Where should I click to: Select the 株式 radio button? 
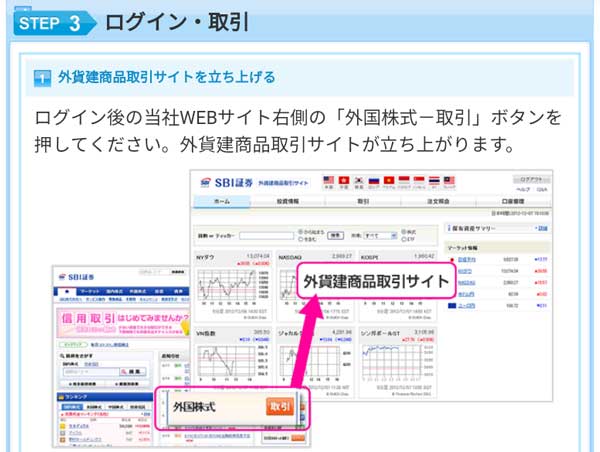point(404,231)
